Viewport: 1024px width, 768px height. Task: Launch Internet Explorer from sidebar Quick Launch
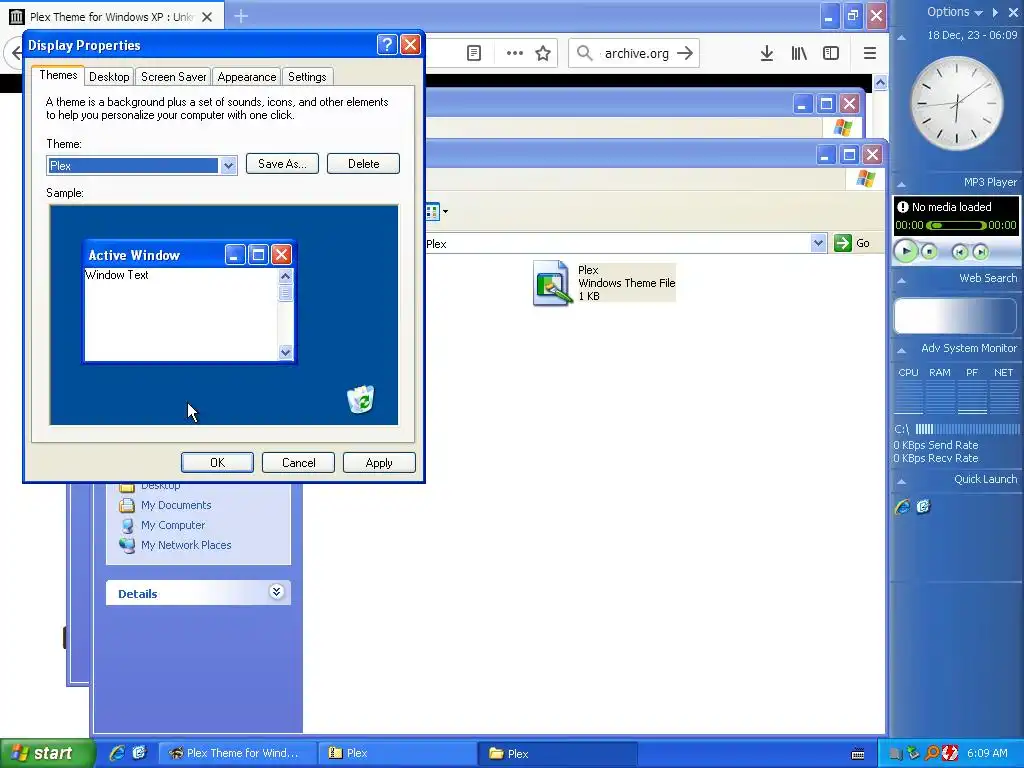pos(903,506)
